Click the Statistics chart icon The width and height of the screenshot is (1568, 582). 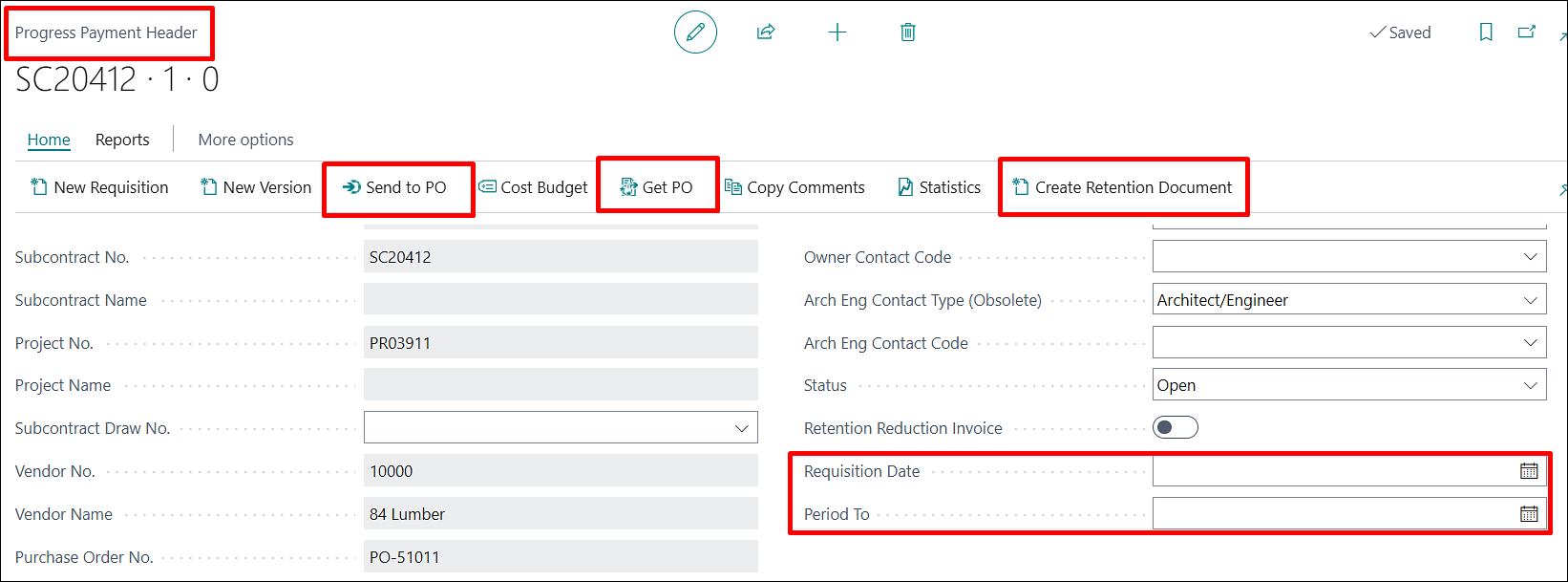click(x=905, y=187)
